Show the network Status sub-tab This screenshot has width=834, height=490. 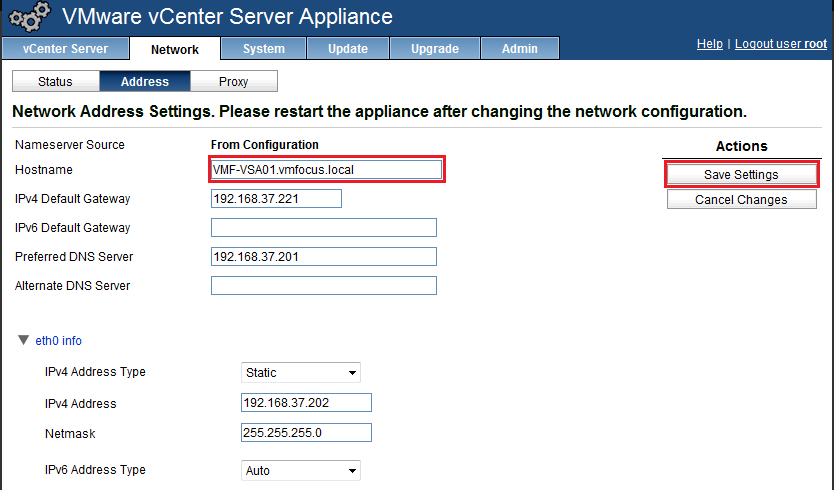click(55, 82)
